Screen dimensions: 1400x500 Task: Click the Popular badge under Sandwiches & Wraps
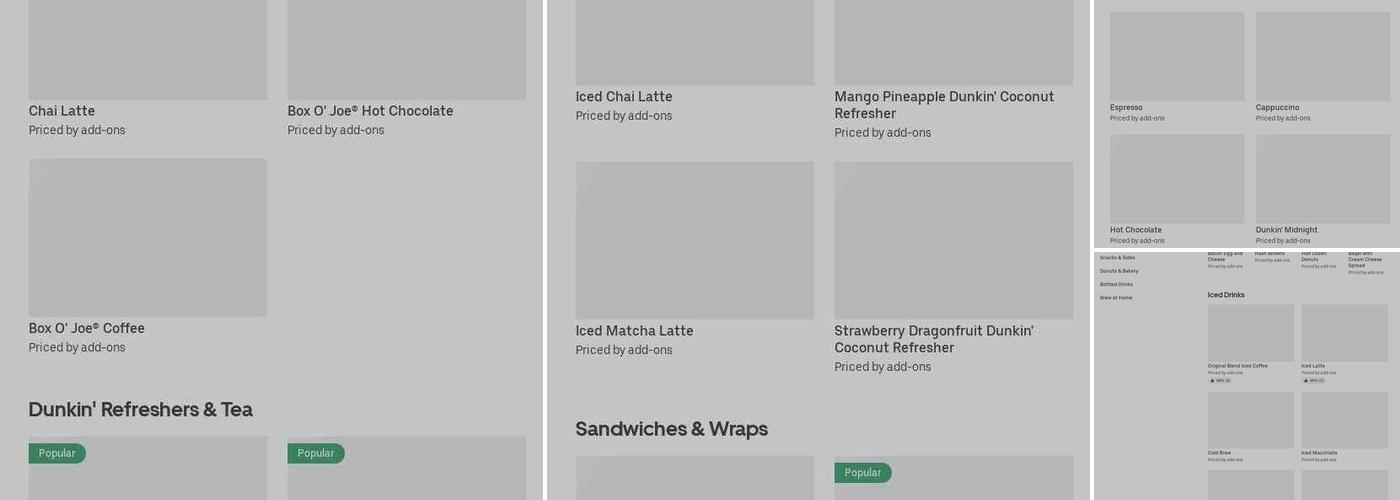[863, 472]
